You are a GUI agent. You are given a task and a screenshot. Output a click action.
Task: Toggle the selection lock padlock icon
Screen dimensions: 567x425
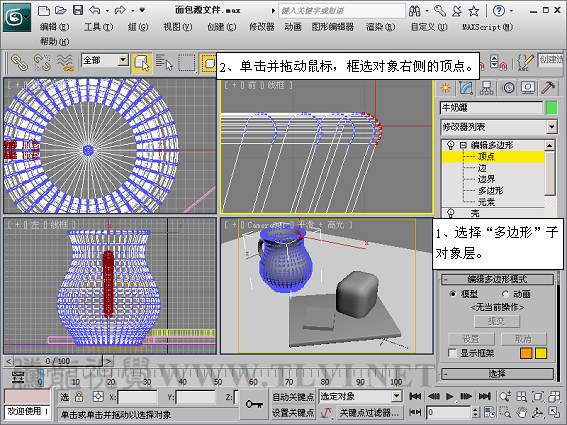coord(78,397)
